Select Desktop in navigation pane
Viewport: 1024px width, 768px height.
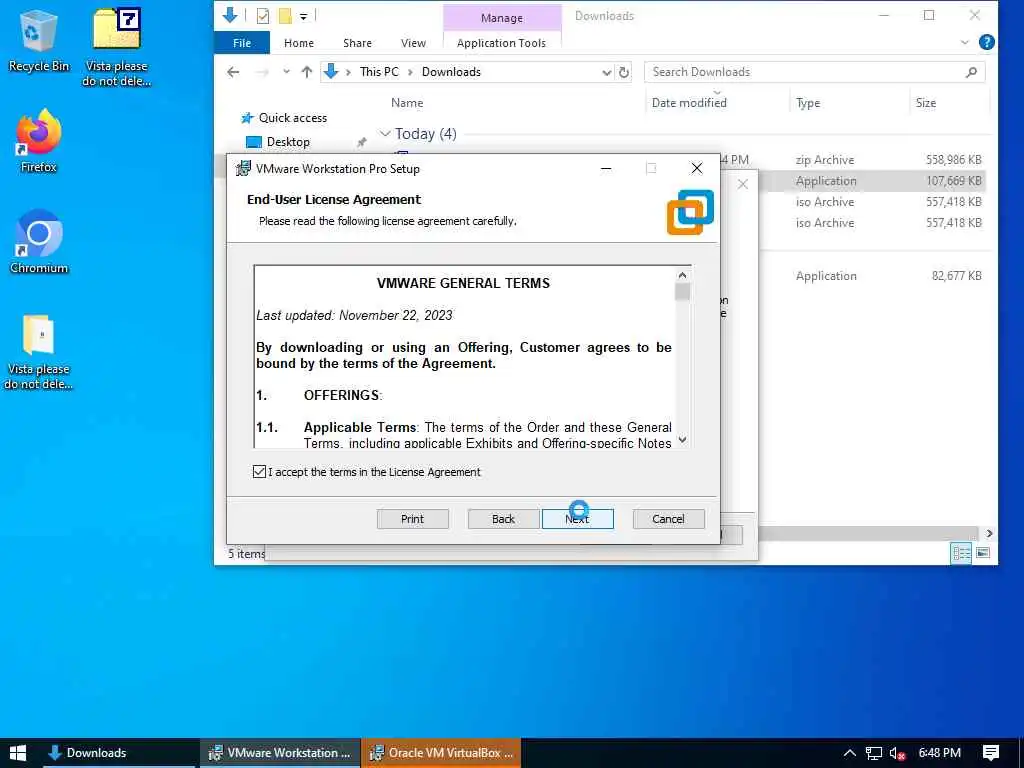point(288,142)
